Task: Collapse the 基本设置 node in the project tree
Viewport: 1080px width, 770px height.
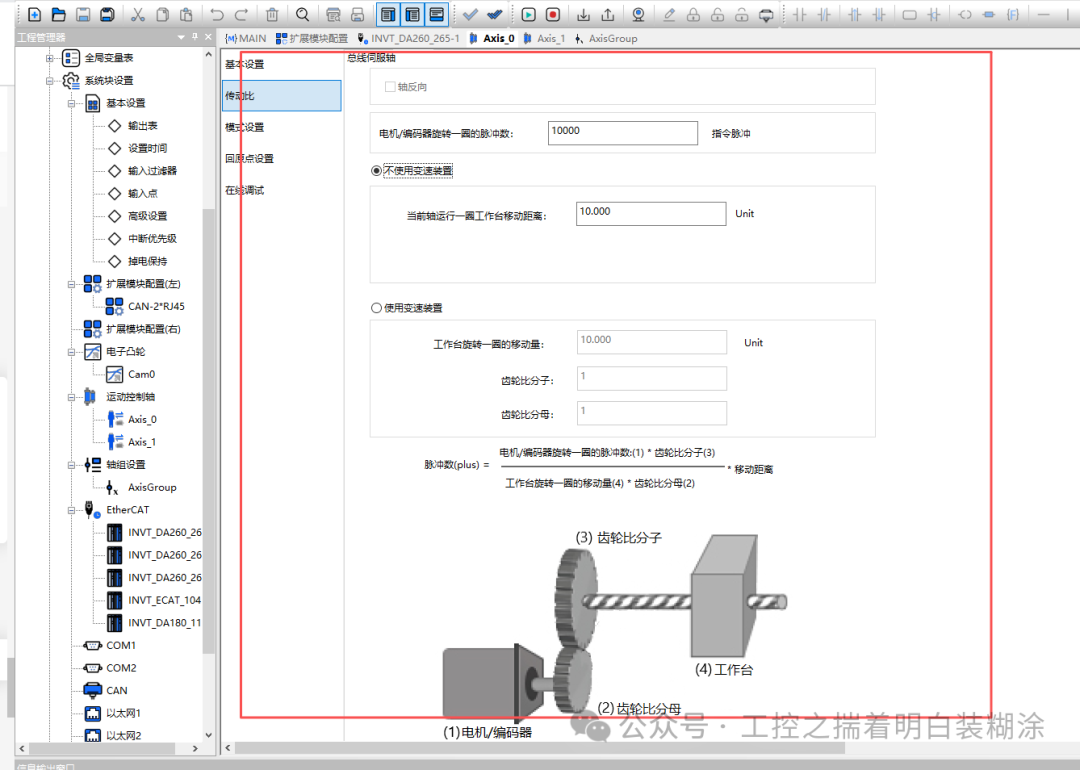Action: coord(72,104)
